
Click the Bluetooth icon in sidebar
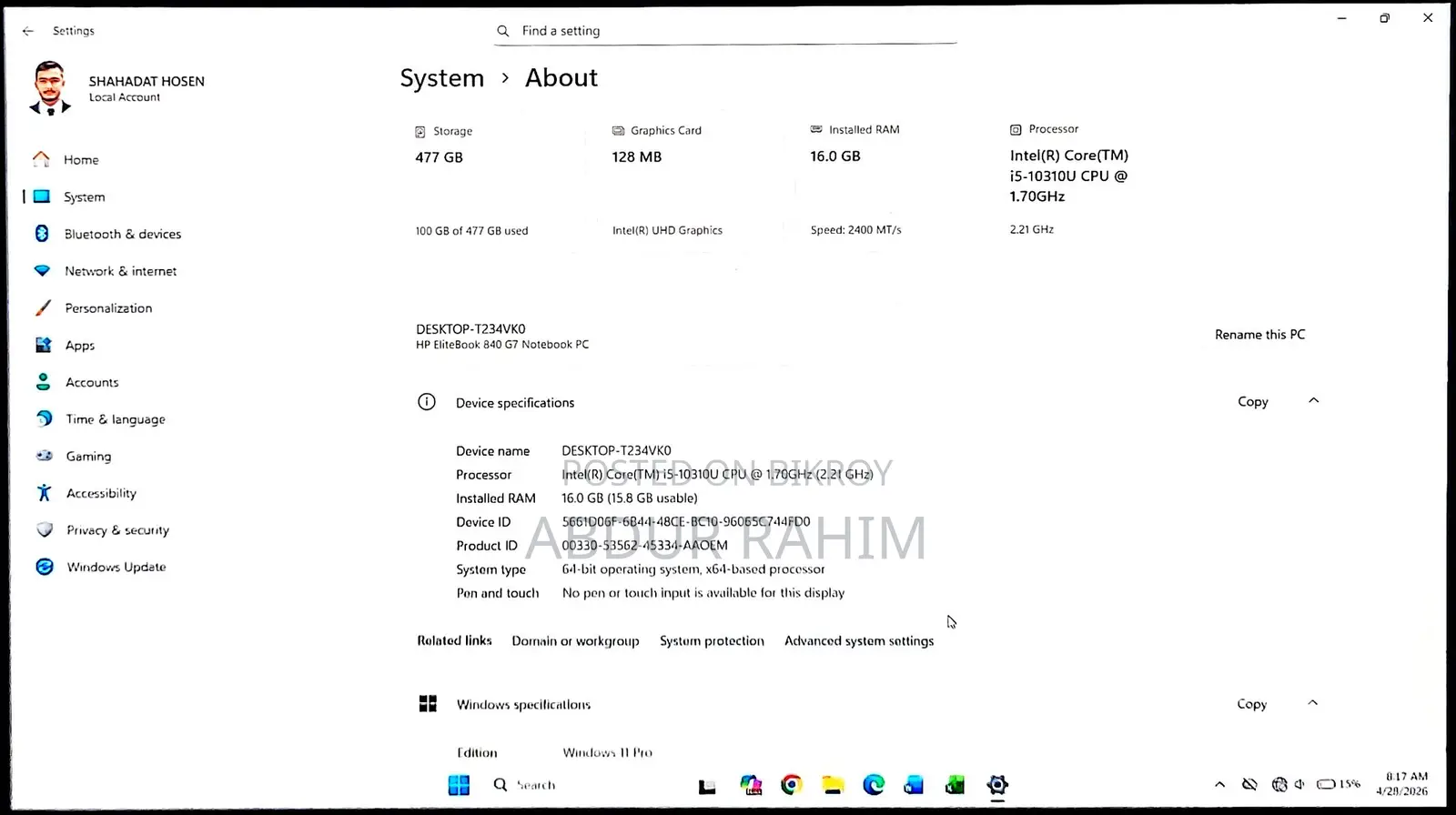(42, 234)
